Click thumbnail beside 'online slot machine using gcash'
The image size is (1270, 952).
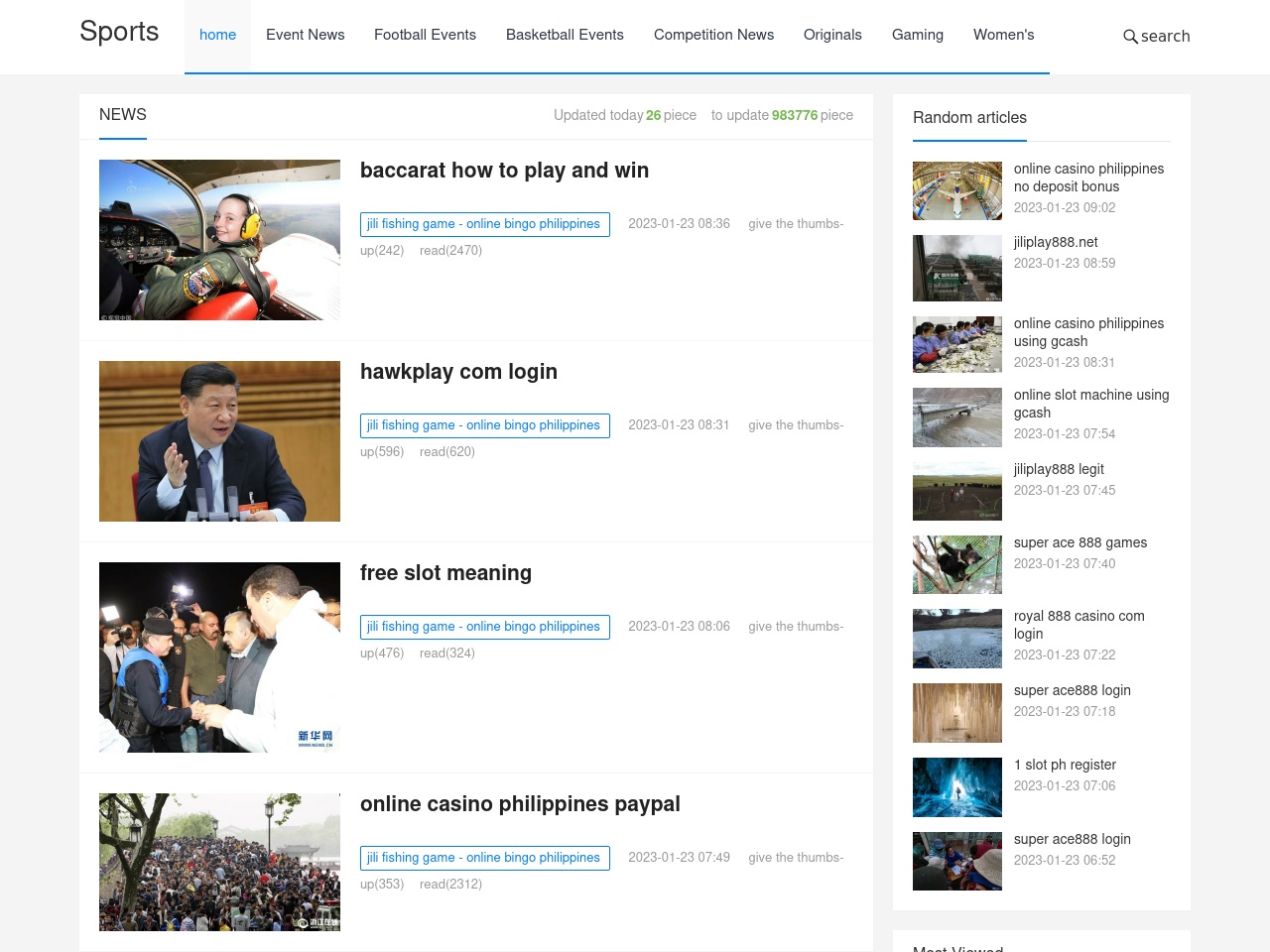[x=957, y=417]
